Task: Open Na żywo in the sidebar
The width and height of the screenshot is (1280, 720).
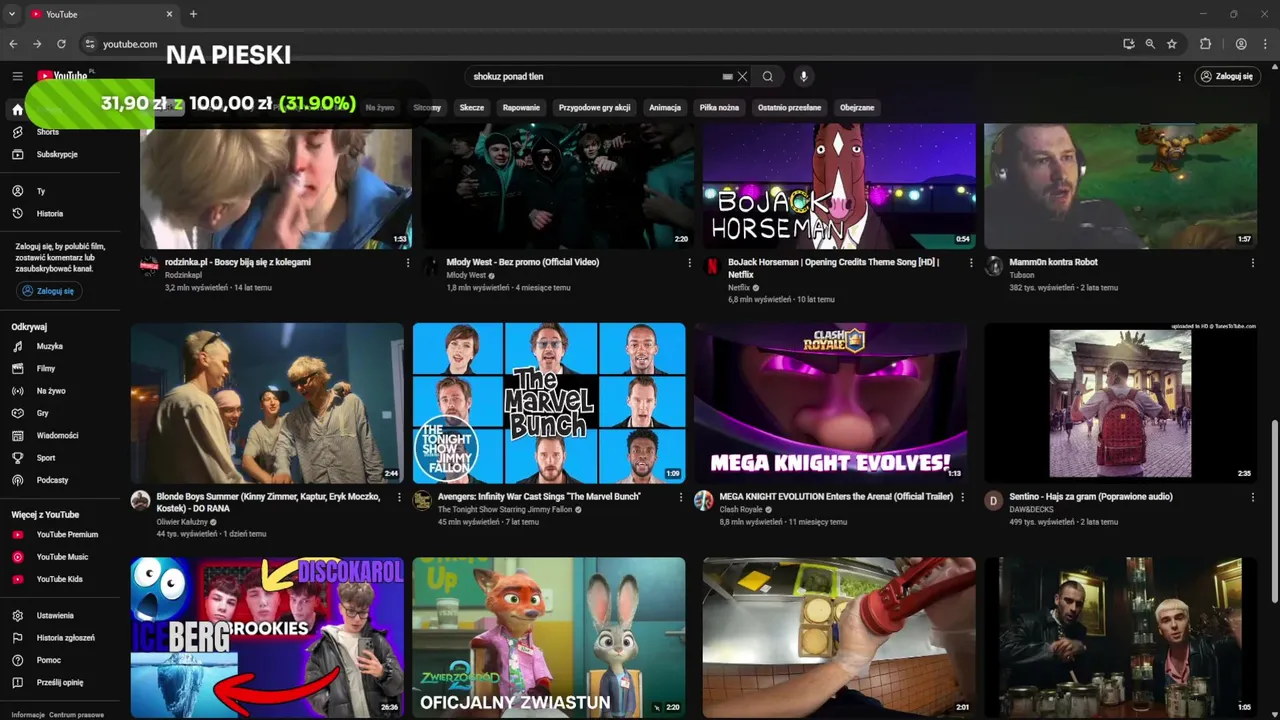Action: point(51,391)
